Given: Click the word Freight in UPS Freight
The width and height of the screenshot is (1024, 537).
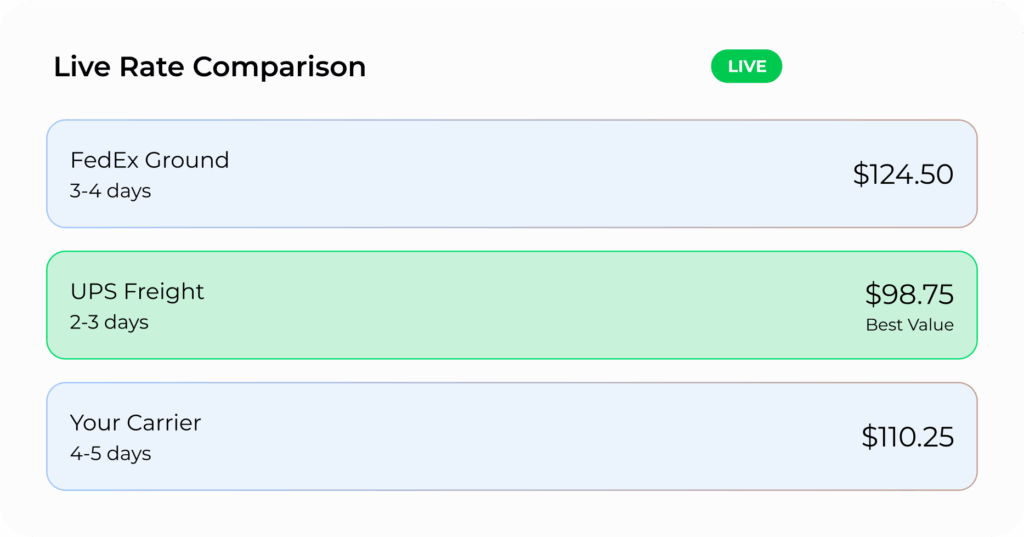Looking at the screenshot, I should coord(163,291).
